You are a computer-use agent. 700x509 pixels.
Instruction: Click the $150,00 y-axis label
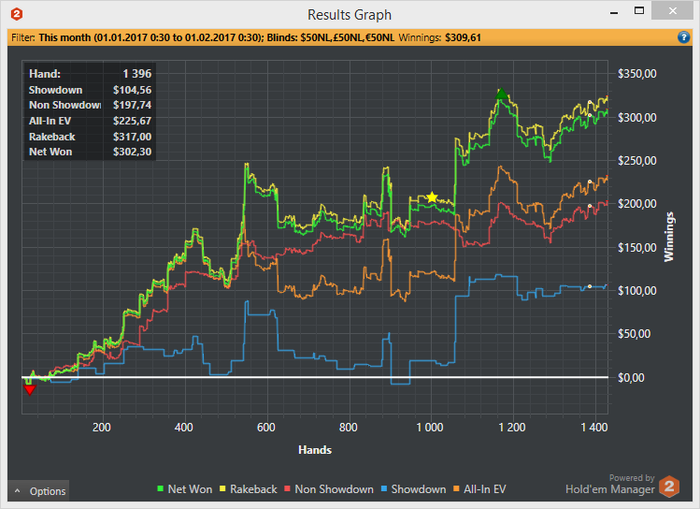click(637, 248)
